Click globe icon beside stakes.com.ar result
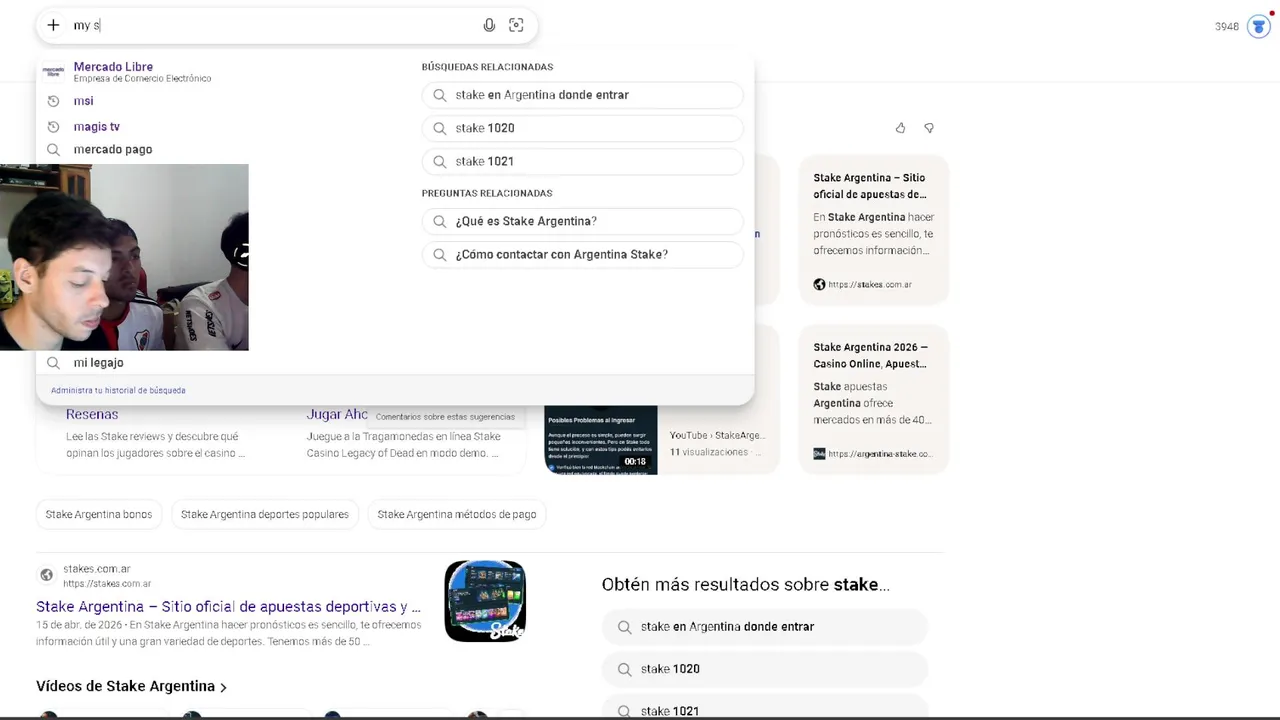This screenshot has width=1280, height=720. tap(46, 575)
